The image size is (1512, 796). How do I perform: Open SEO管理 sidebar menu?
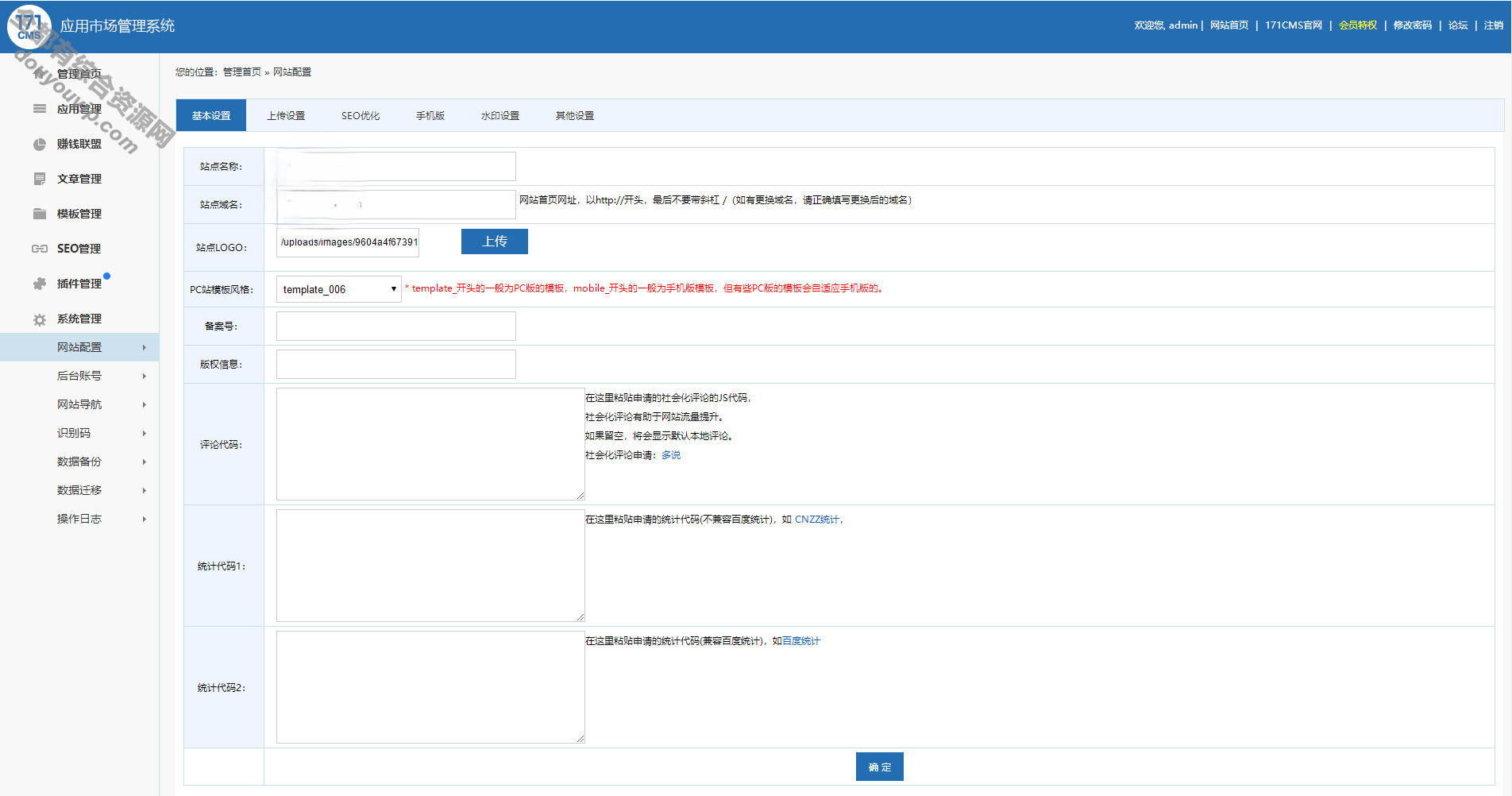[x=79, y=249]
